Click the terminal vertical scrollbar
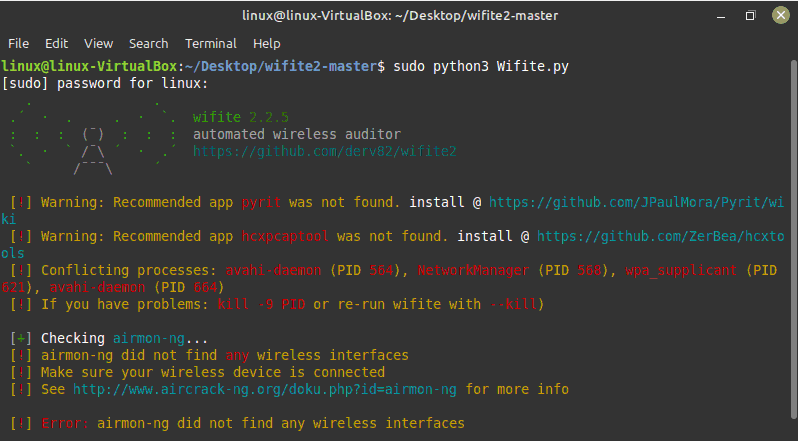Screen dimensions: 798x441 tap(794, 239)
